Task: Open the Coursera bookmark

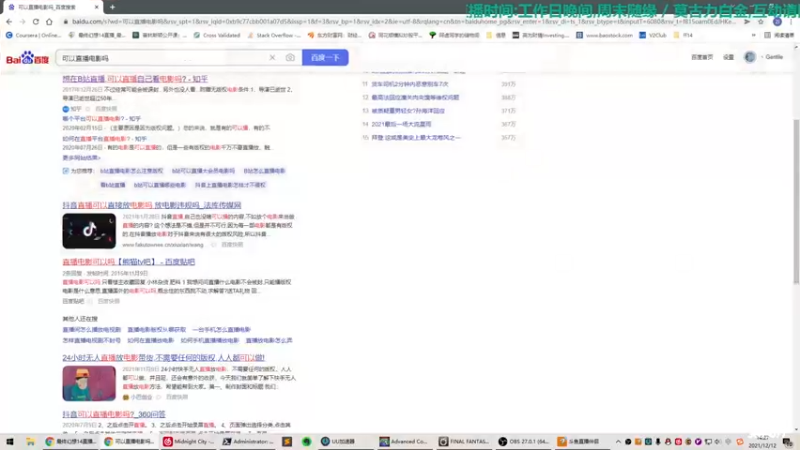Action: (33, 35)
